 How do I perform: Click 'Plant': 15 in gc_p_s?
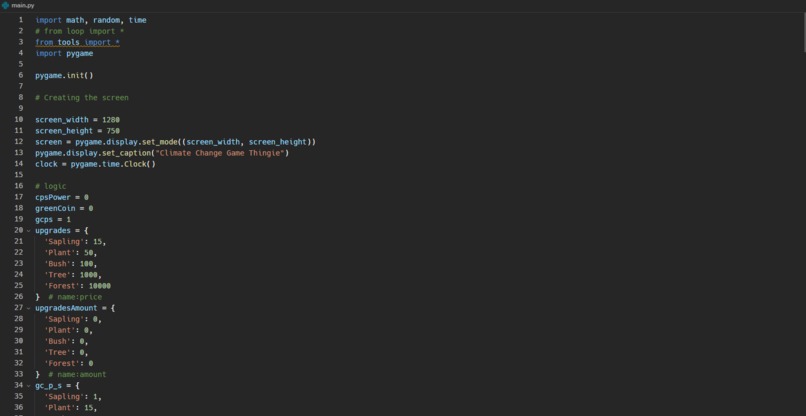tap(70, 408)
